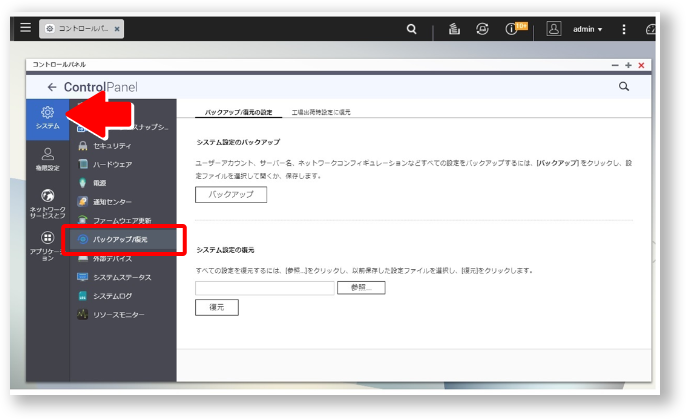Open background tasks icon in top bar
The image size is (686, 419).
coord(454,29)
